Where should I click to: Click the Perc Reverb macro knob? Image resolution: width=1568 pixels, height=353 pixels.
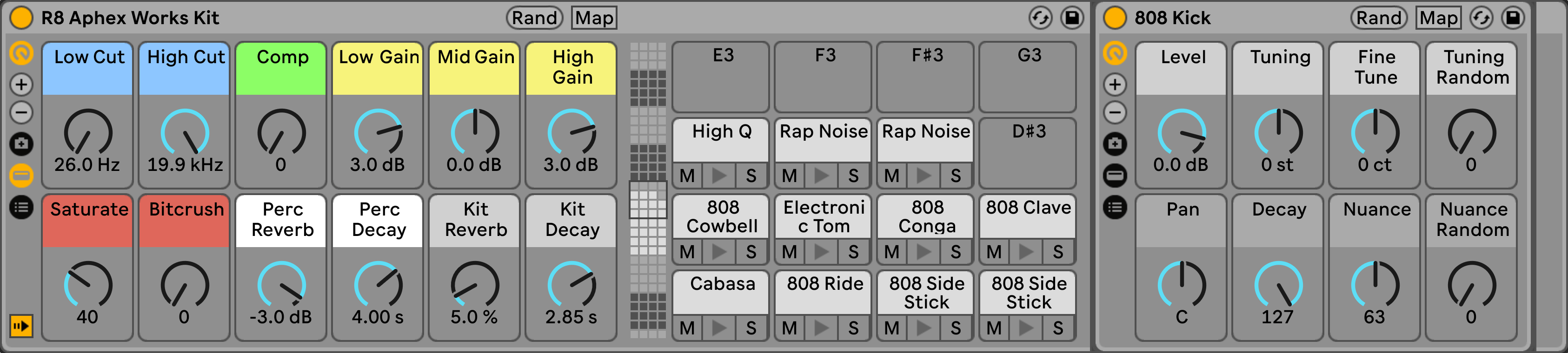[281, 285]
